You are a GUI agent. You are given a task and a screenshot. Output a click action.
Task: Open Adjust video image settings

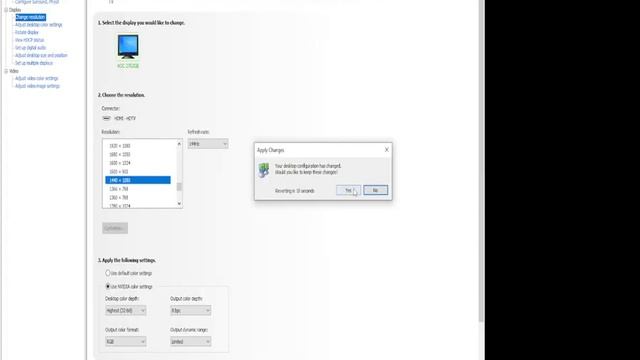point(38,86)
